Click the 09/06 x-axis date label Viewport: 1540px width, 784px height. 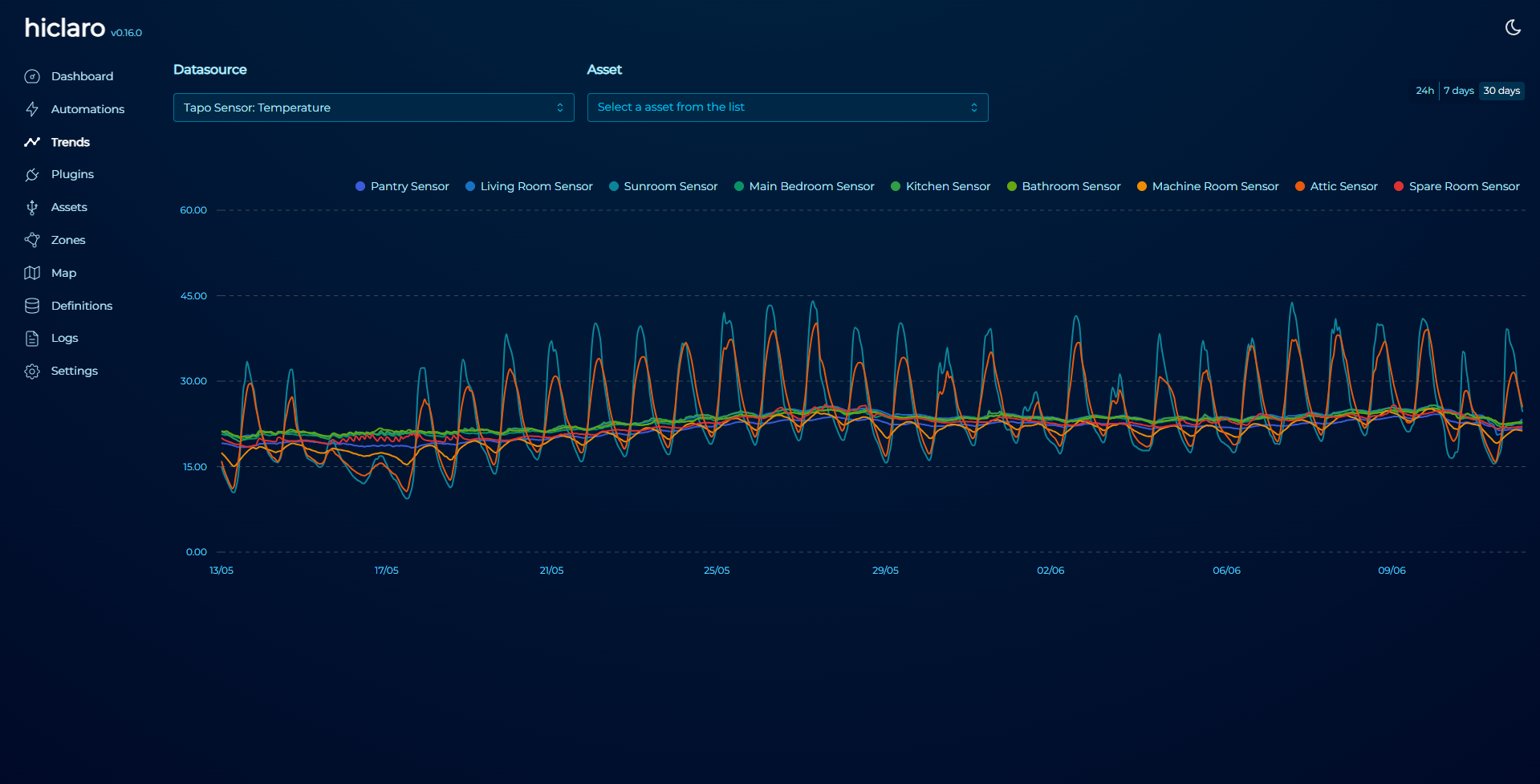(x=1392, y=571)
